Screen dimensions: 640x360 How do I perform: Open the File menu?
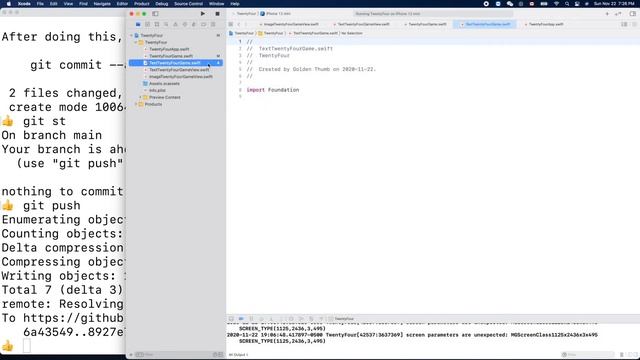(x=40, y=4)
